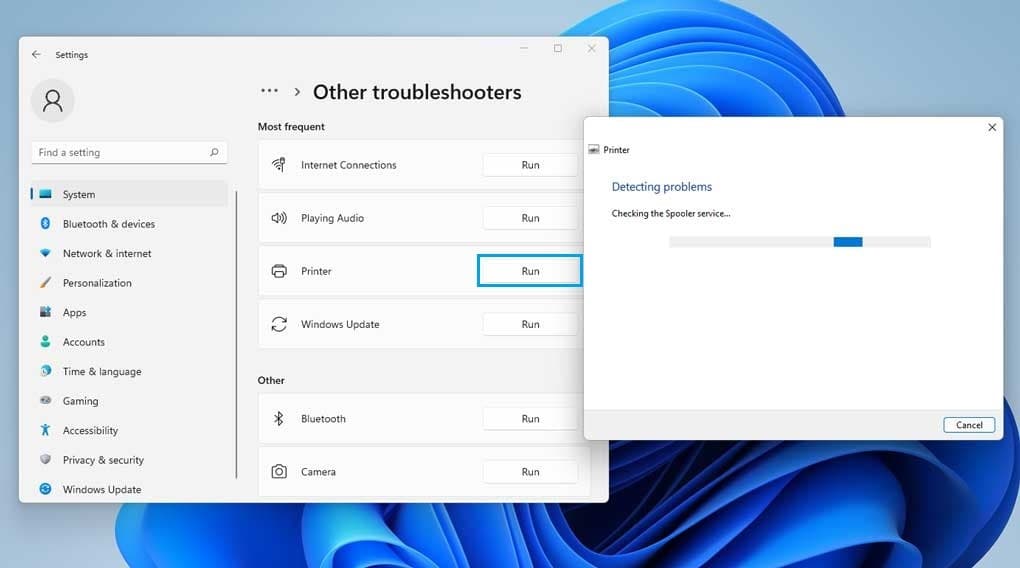Click the back arrow in Settings

pos(36,55)
